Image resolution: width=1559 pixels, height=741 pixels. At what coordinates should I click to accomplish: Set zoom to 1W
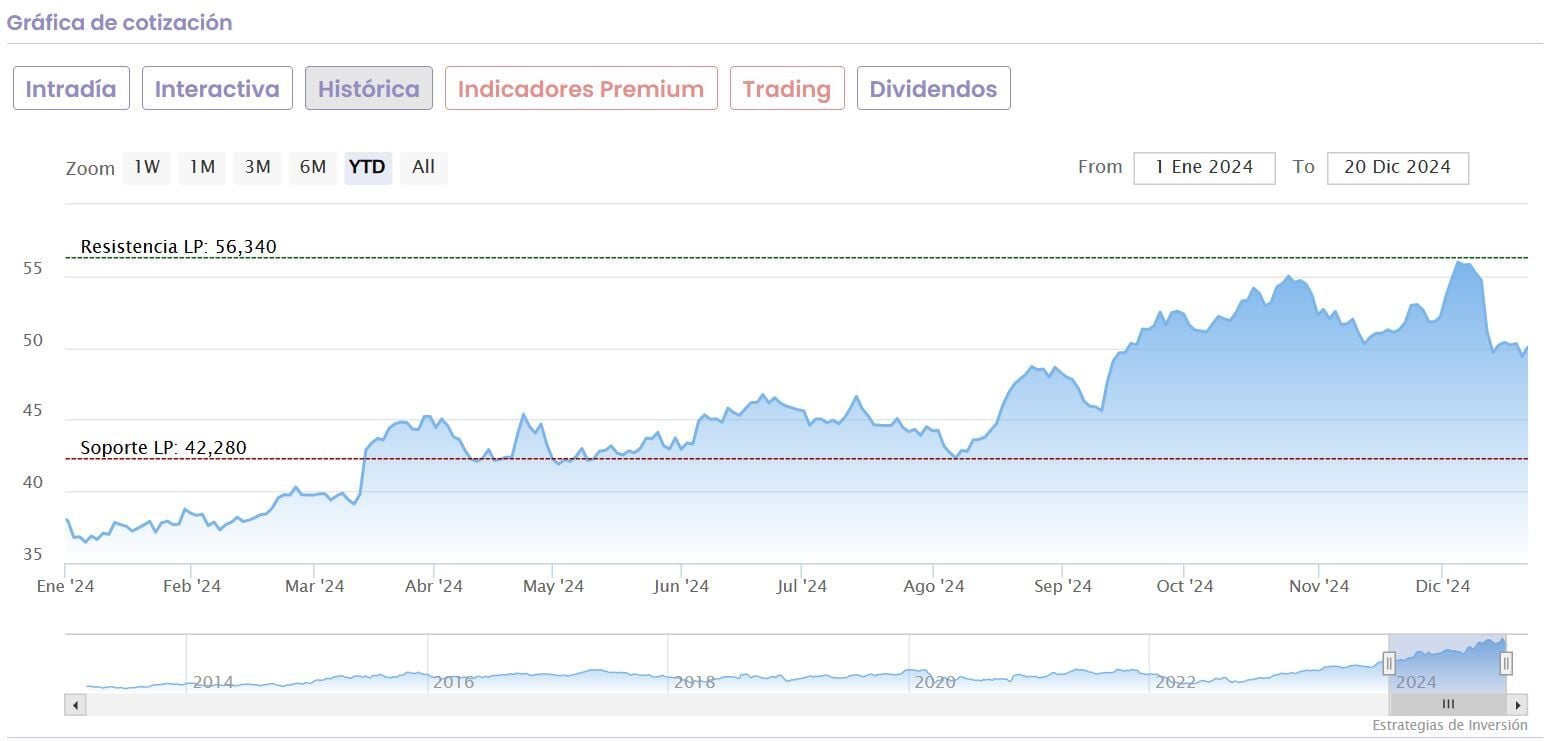pos(147,167)
